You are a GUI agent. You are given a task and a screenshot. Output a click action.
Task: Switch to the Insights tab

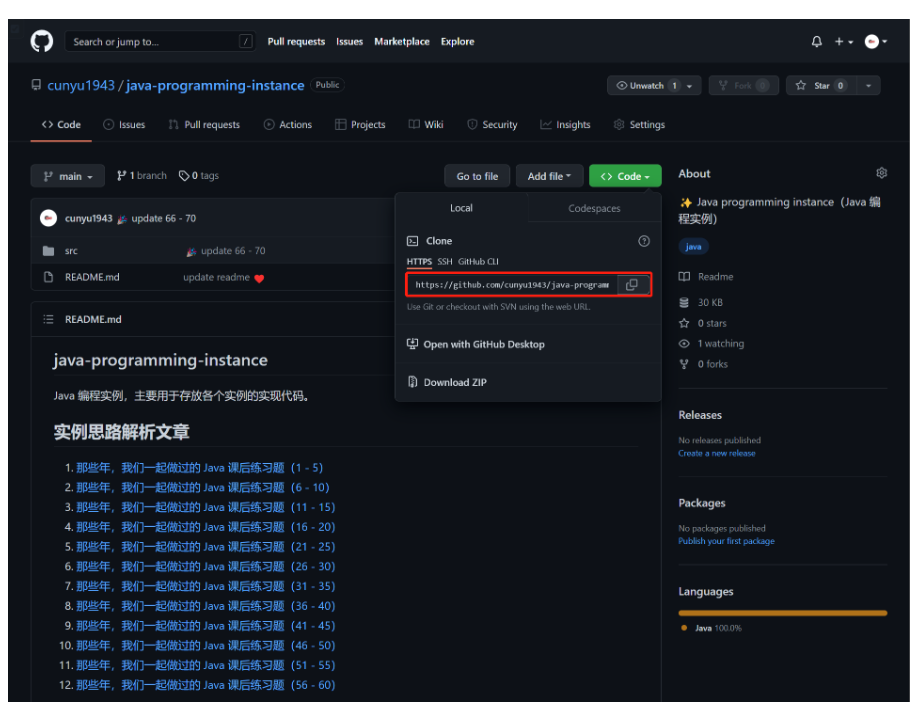pyautogui.click(x=565, y=124)
